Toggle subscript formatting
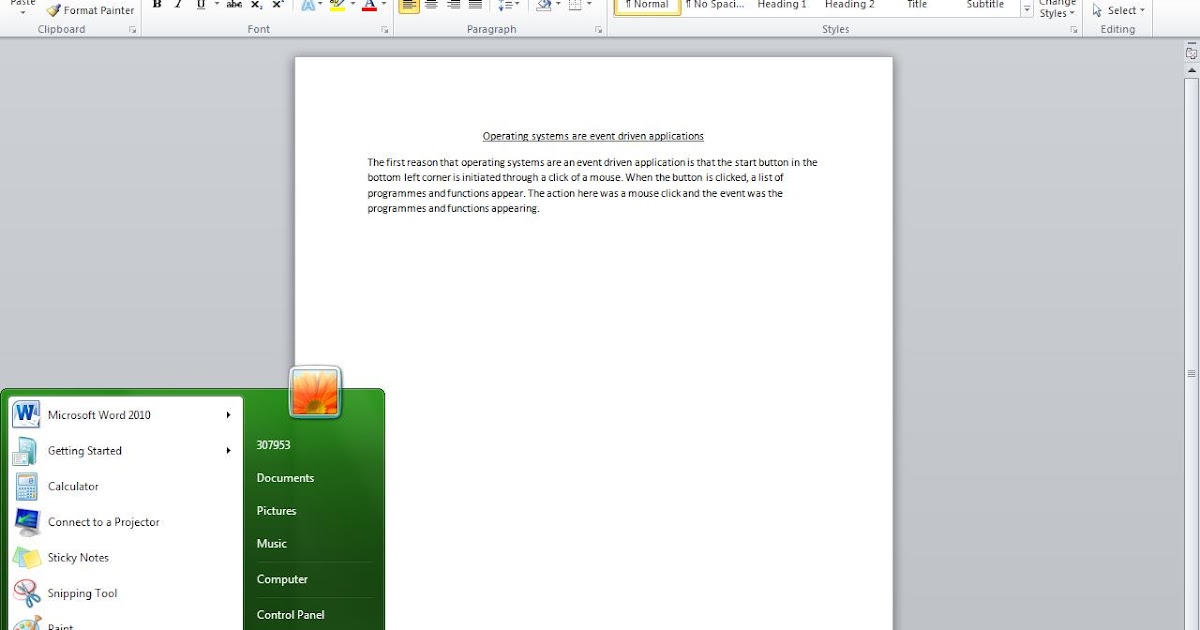 tap(256, 5)
